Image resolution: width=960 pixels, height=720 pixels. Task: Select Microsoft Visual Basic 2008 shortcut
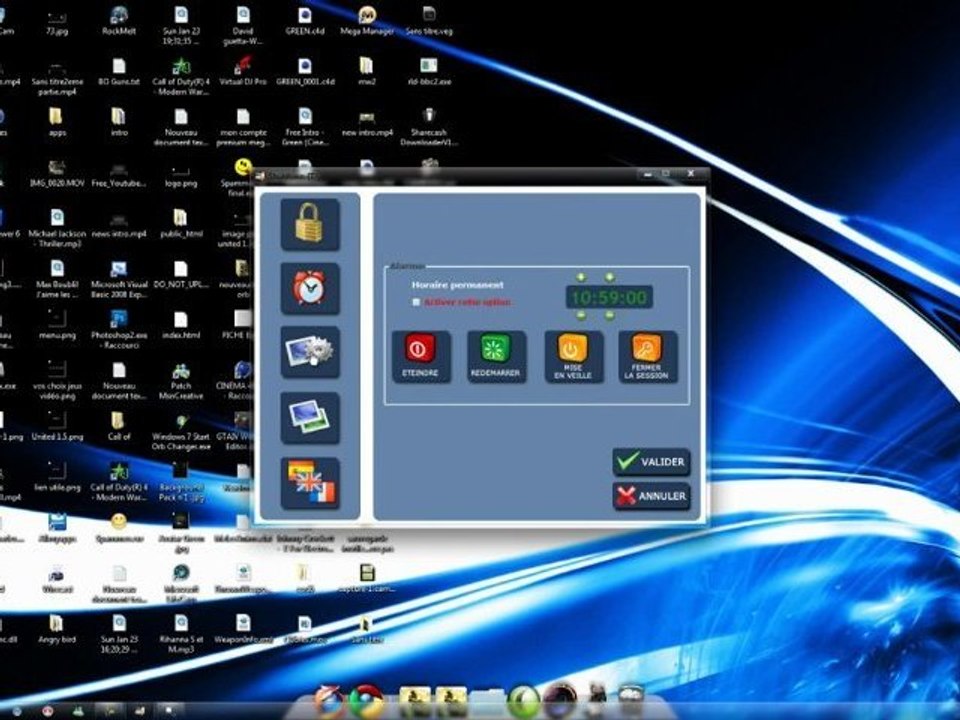click(x=119, y=279)
